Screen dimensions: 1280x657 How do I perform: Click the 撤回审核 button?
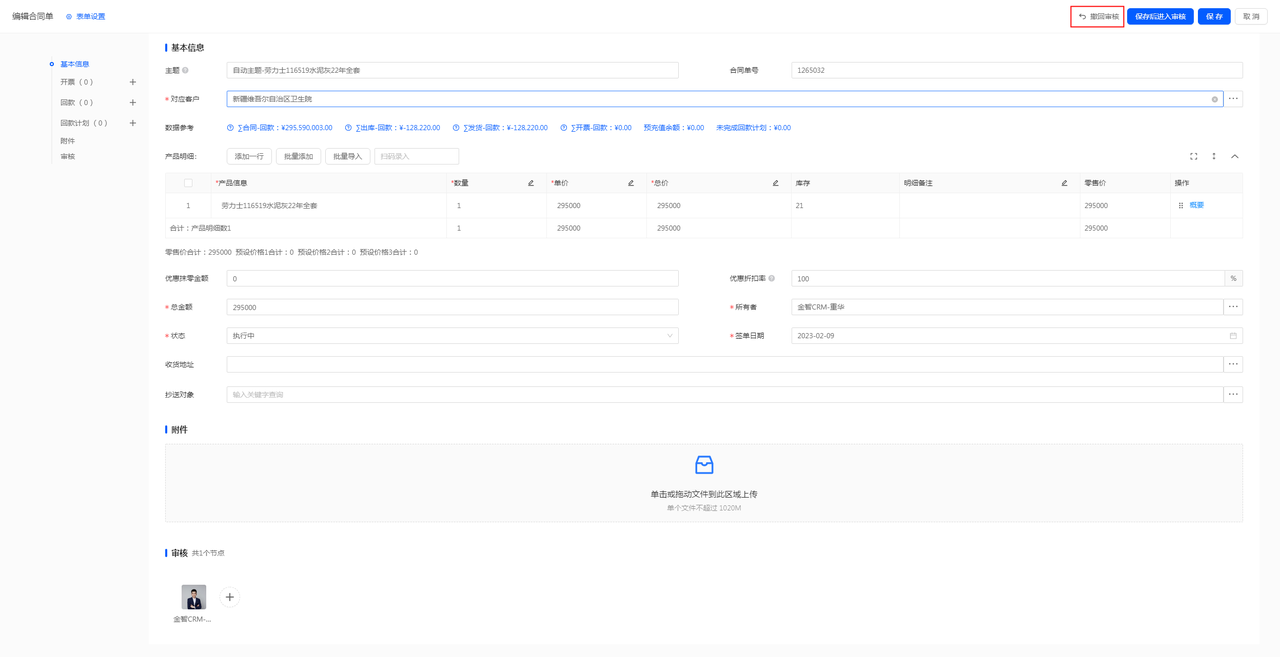tap(1098, 17)
